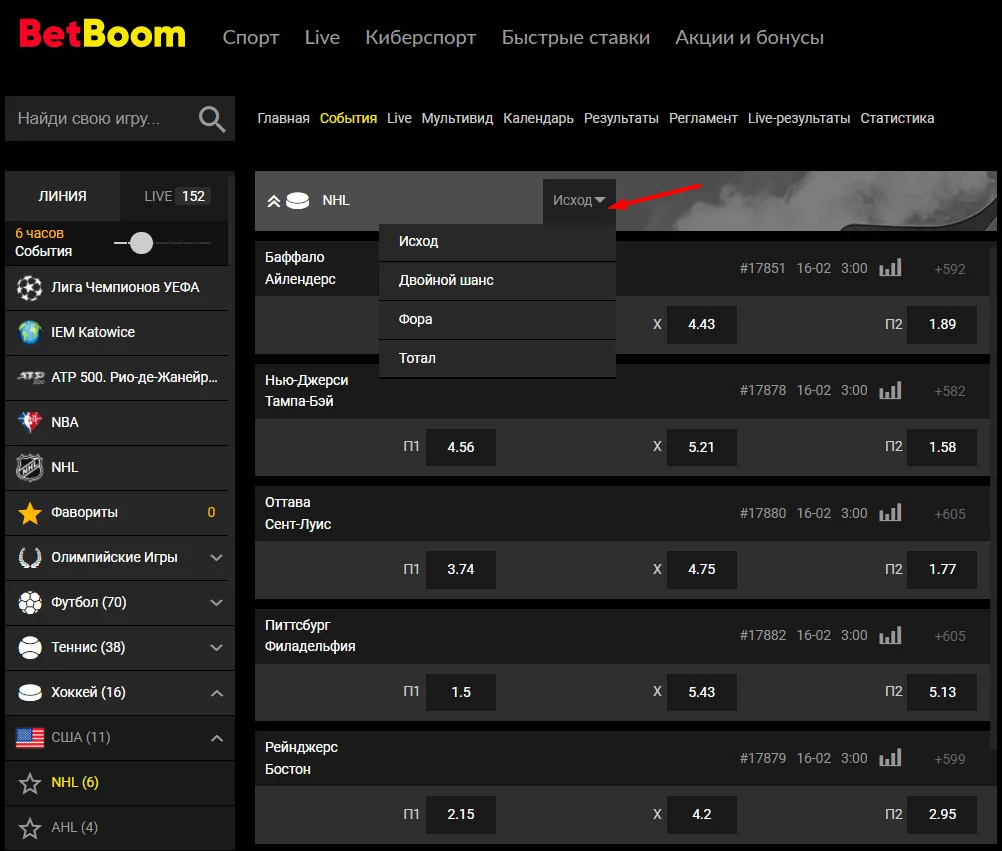Switch to ЛИНИЯ tab

[x=63, y=196]
